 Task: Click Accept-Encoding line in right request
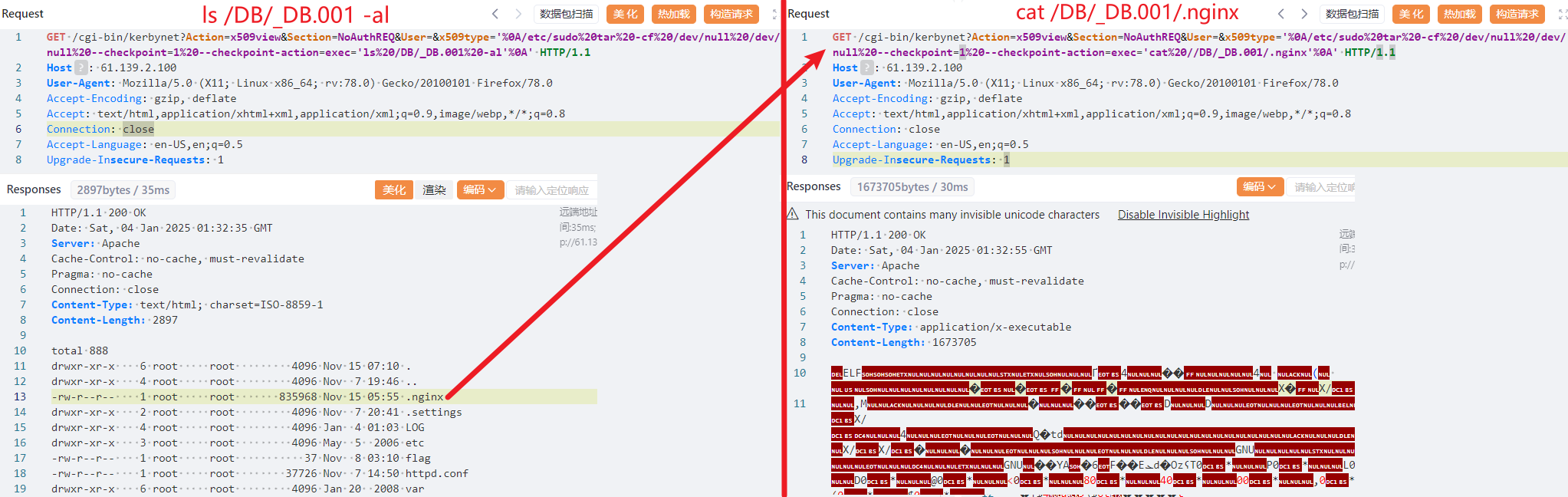[x=927, y=98]
